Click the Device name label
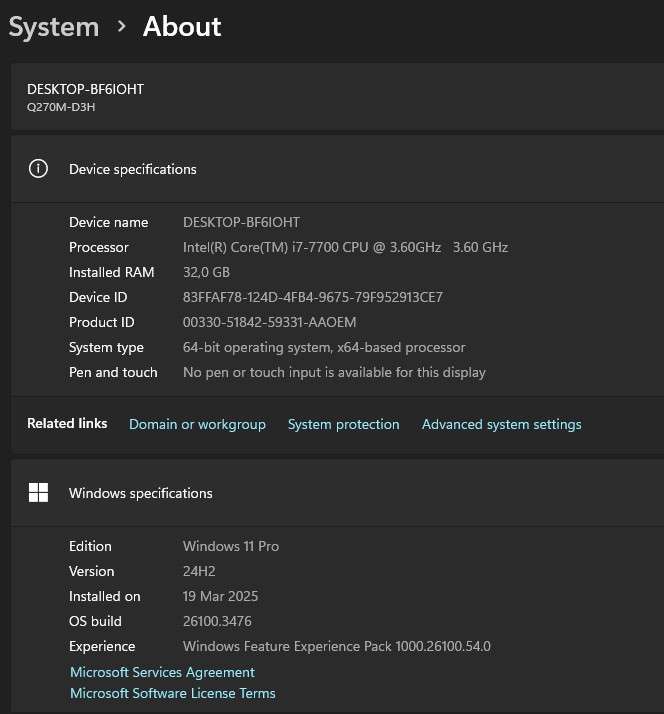 tap(108, 222)
